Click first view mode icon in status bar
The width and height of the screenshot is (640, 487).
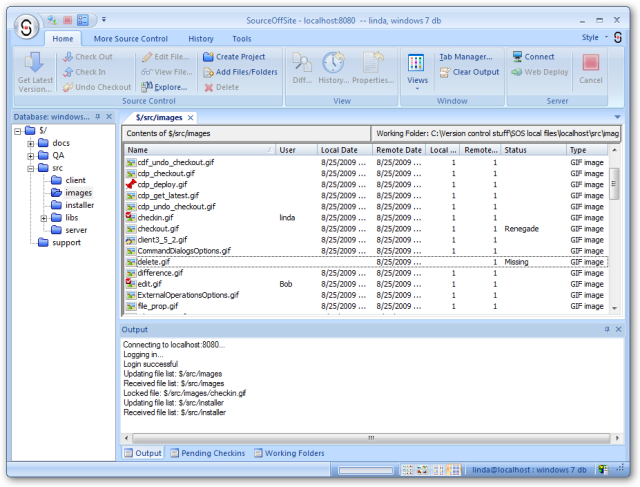click(x=407, y=470)
